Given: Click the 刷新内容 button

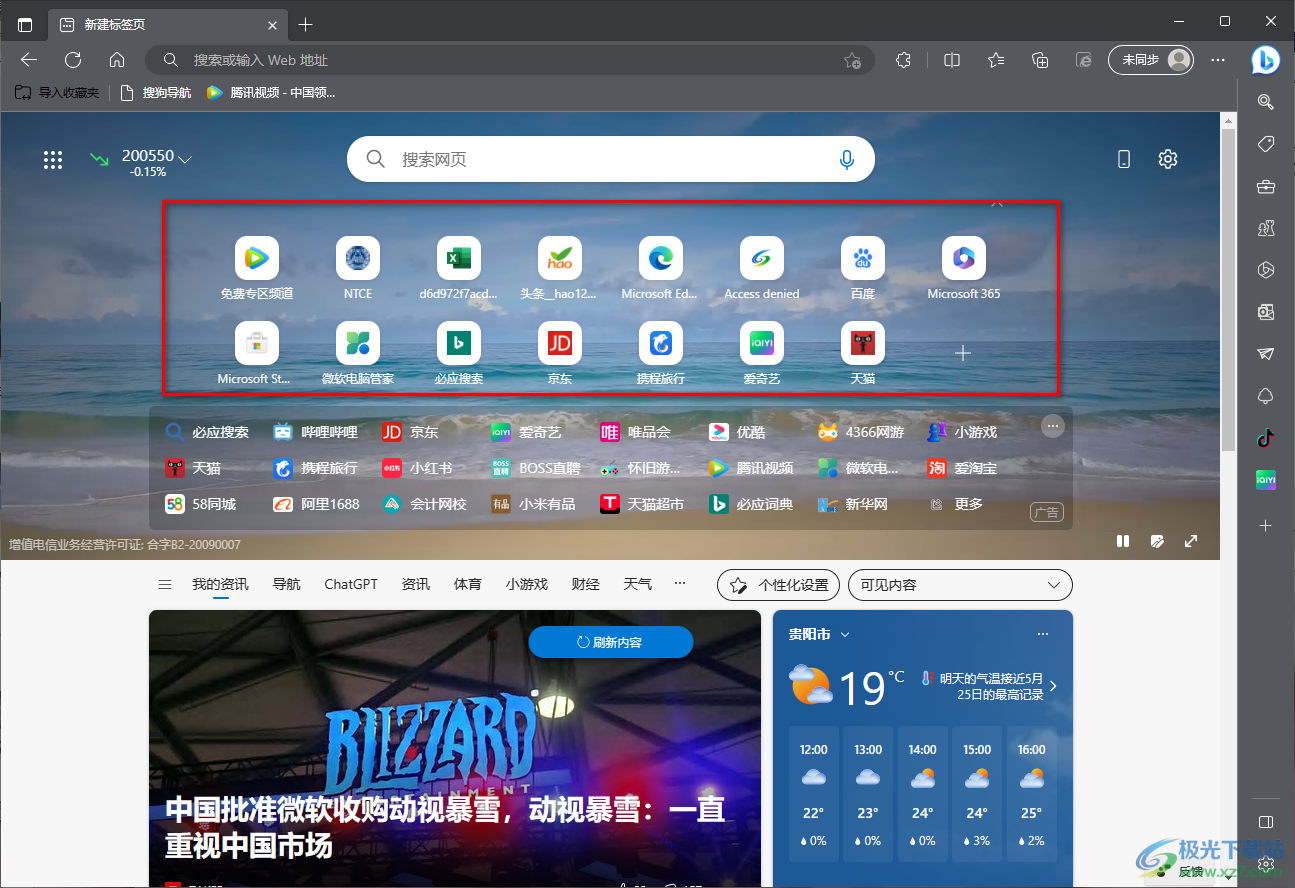Looking at the screenshot, I should pos(611,642).
